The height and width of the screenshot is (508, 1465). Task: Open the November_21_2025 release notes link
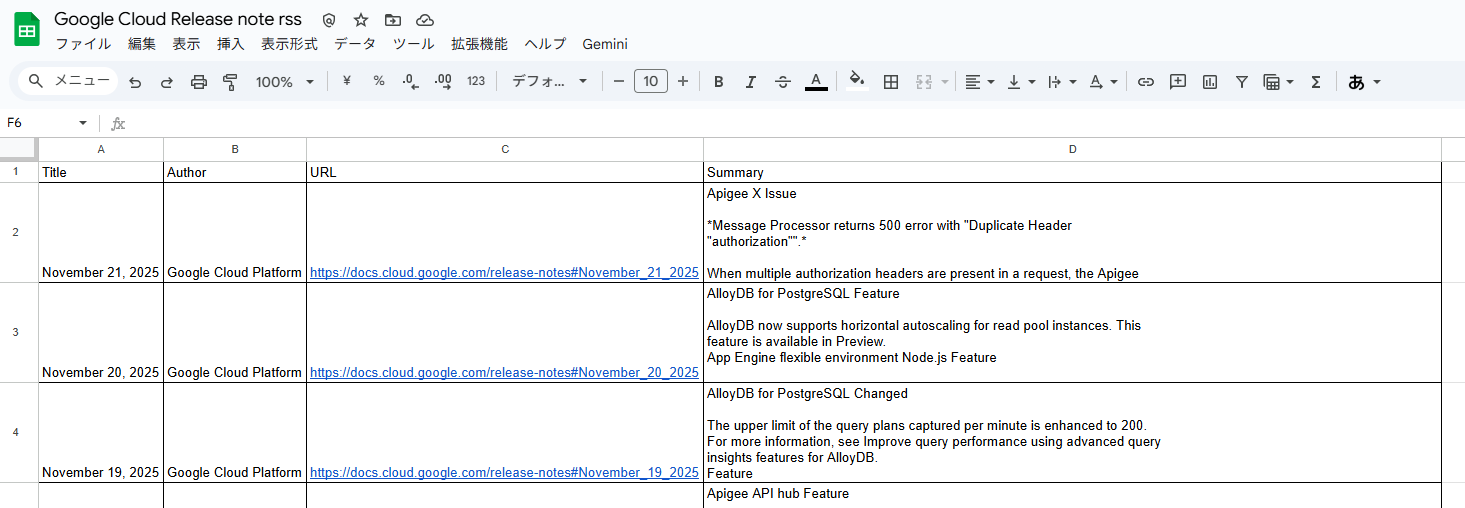(x=504, y=272)
